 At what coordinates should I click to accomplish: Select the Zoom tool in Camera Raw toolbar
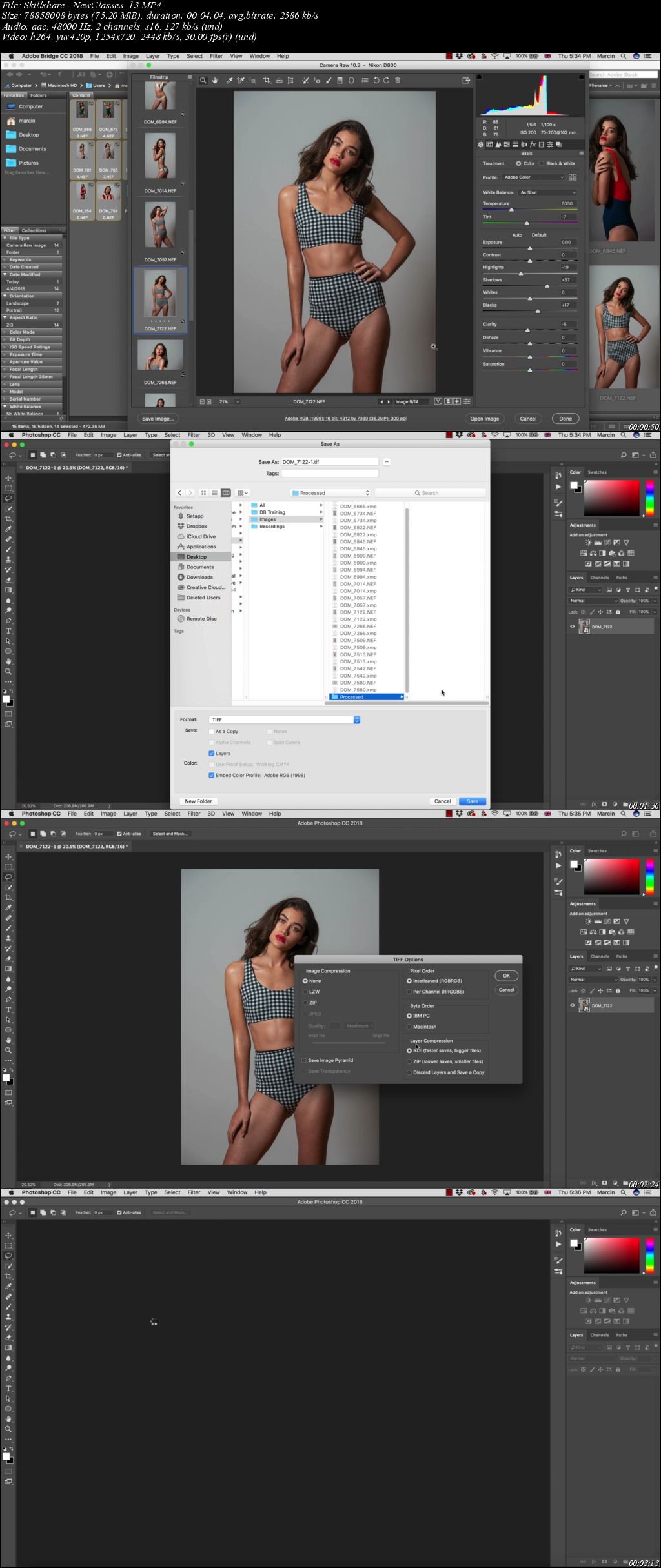pos(203,81)
